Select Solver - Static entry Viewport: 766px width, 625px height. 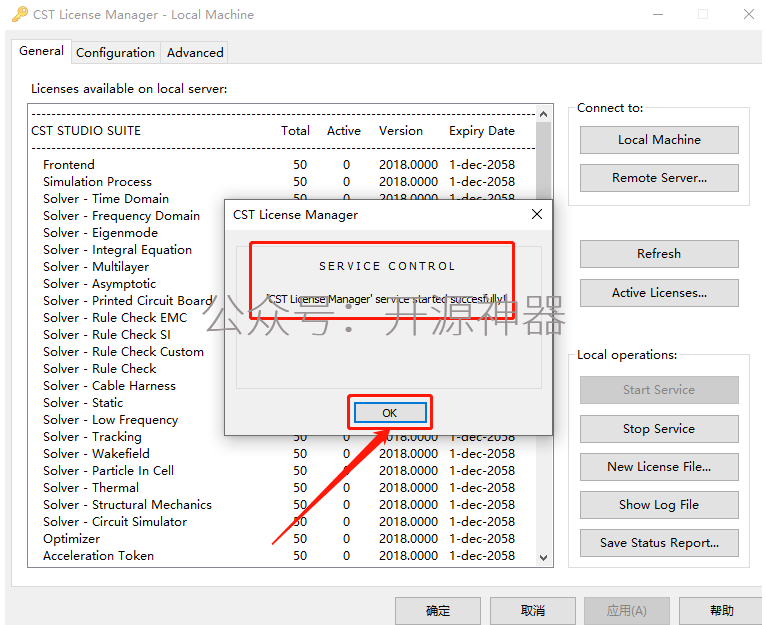click(83, 403)
